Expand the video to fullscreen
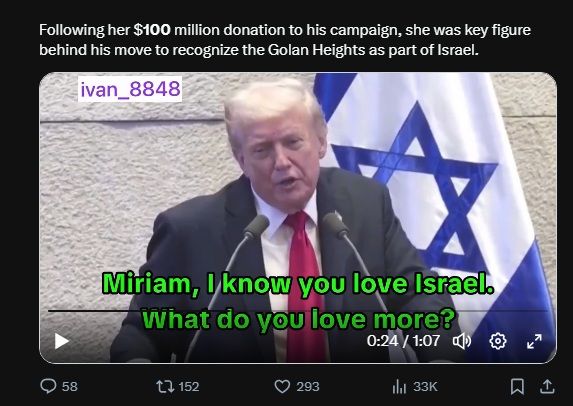This screenshot has height=406, width=573. pyautogui.click(x=534, y=341)
